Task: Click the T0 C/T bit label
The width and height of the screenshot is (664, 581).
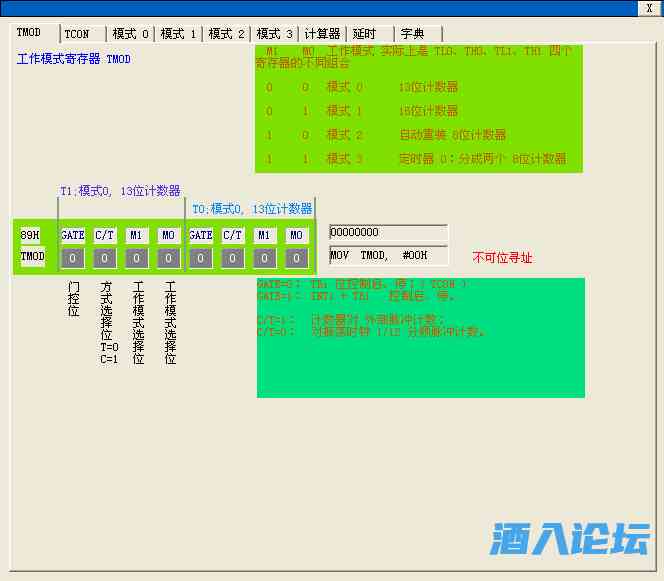Action: point(232,235)
